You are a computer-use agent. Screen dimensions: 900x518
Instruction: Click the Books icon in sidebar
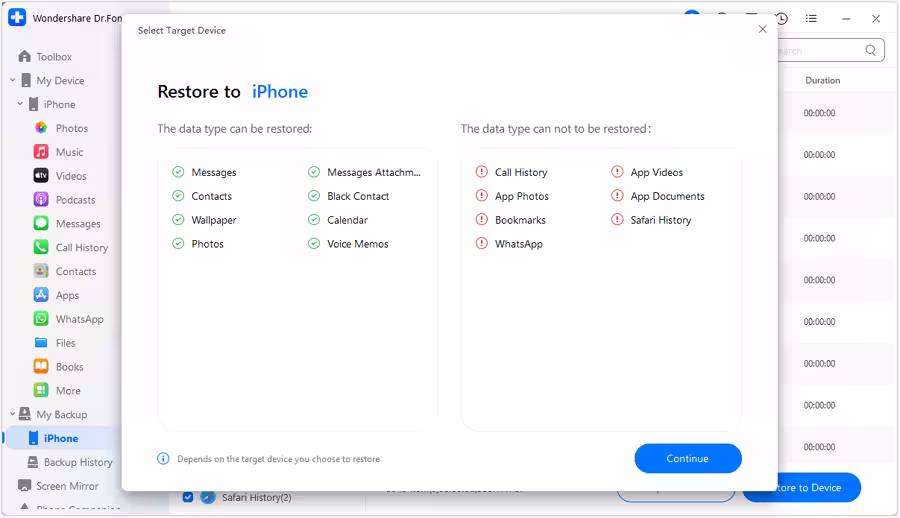41,366
